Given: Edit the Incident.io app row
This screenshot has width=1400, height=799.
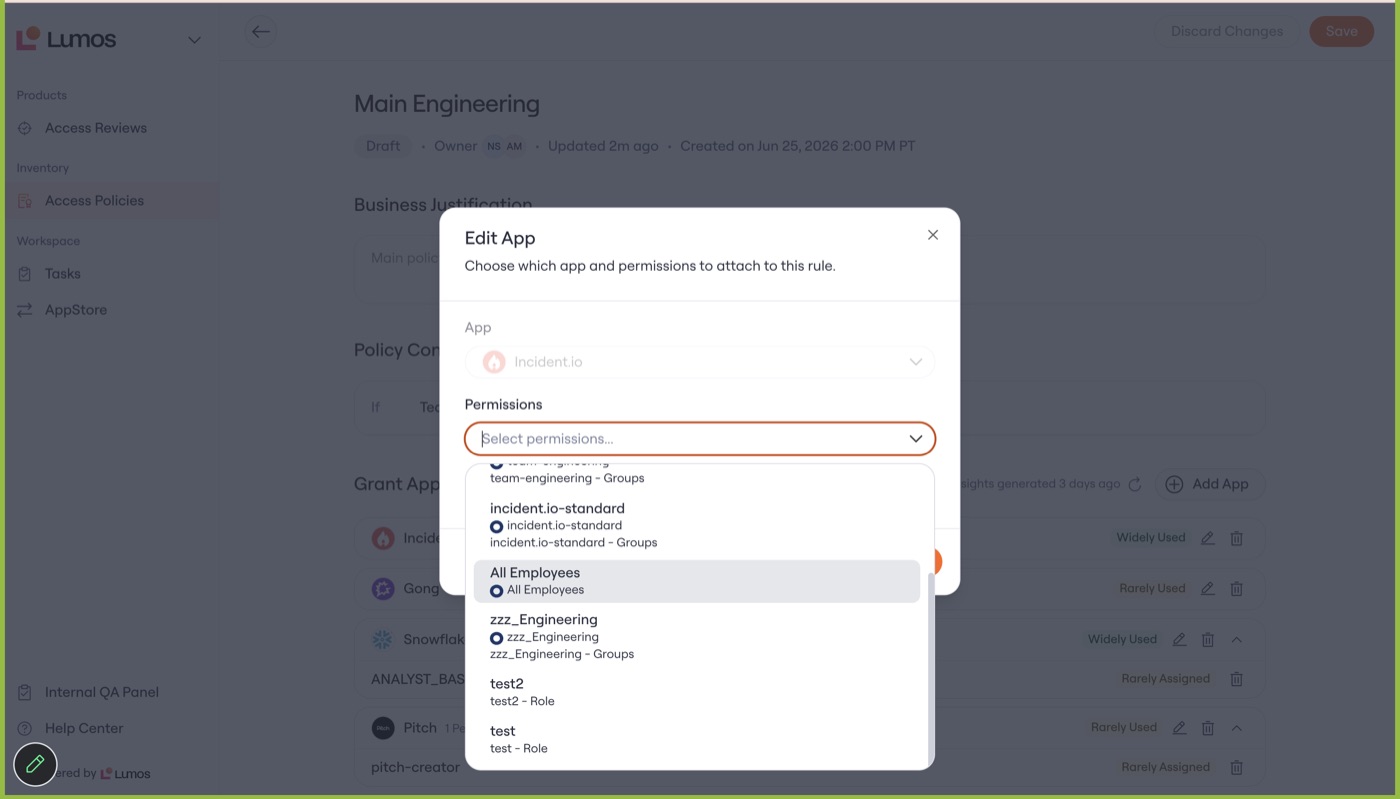Looking at the screenshot, I should point(1208,538).
